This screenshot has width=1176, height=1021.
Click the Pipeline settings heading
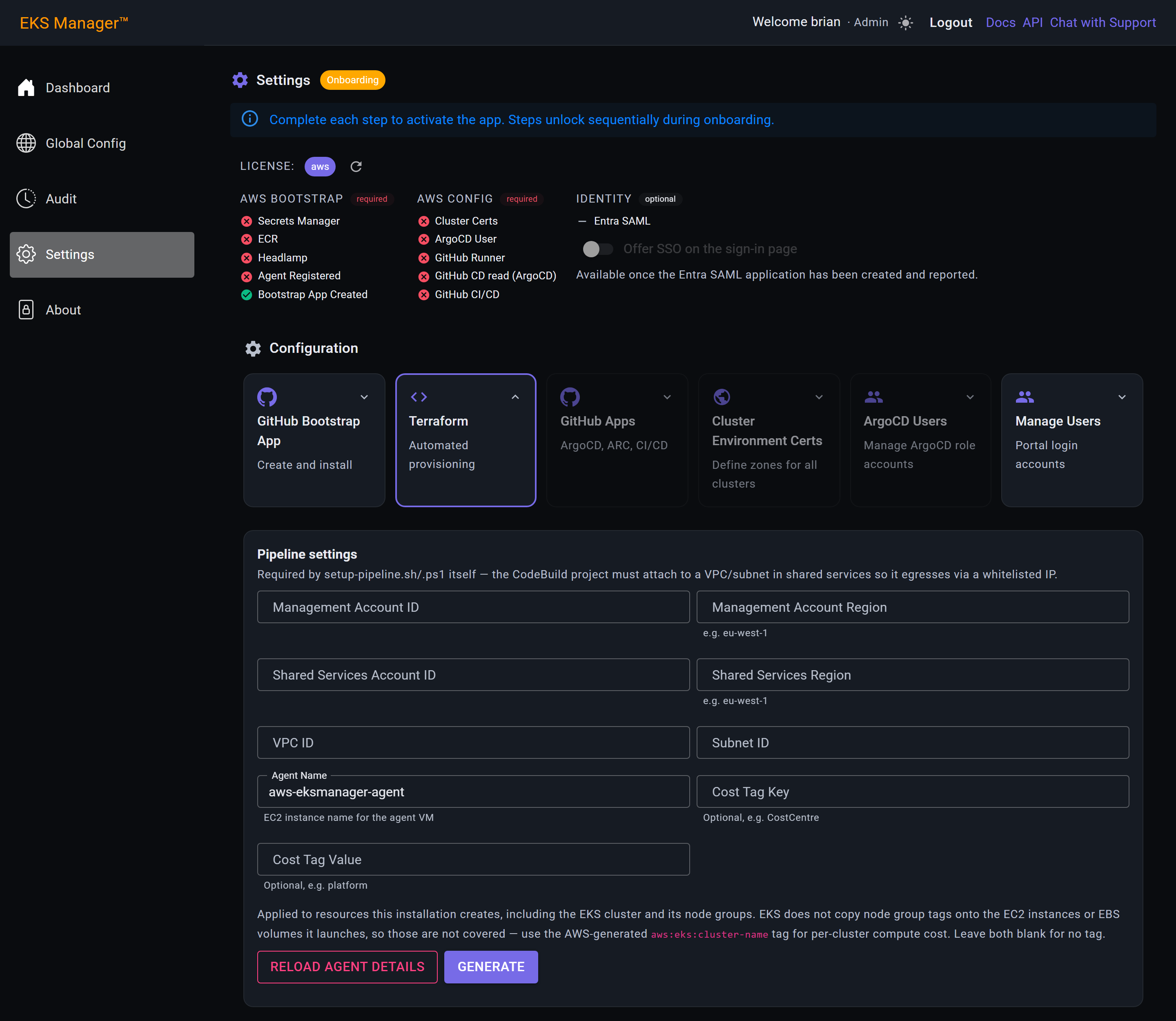point(307,554)
